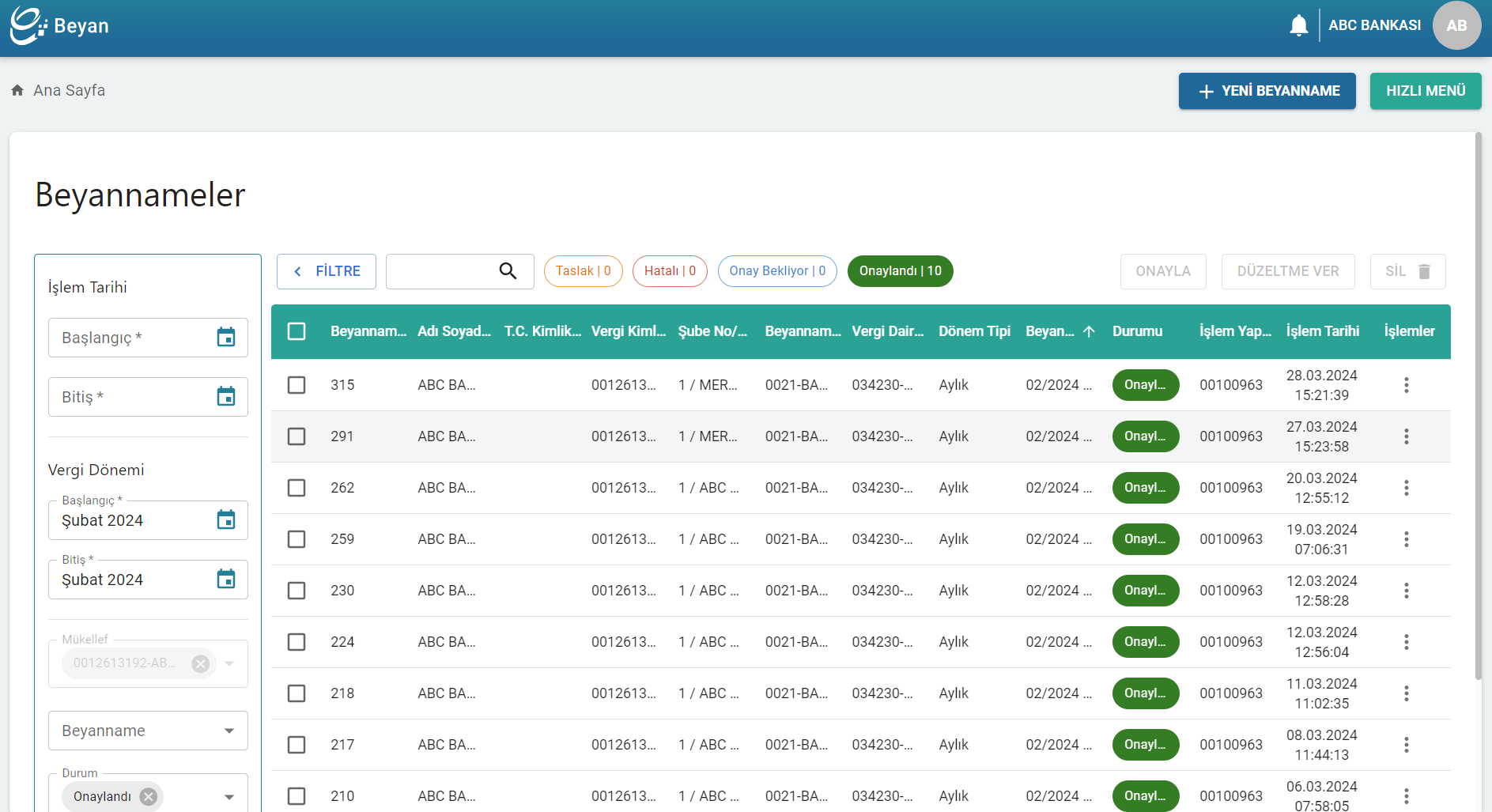Check the box for declaration 291
This screenshot has width=1492, height=812.
coord(297,436)
